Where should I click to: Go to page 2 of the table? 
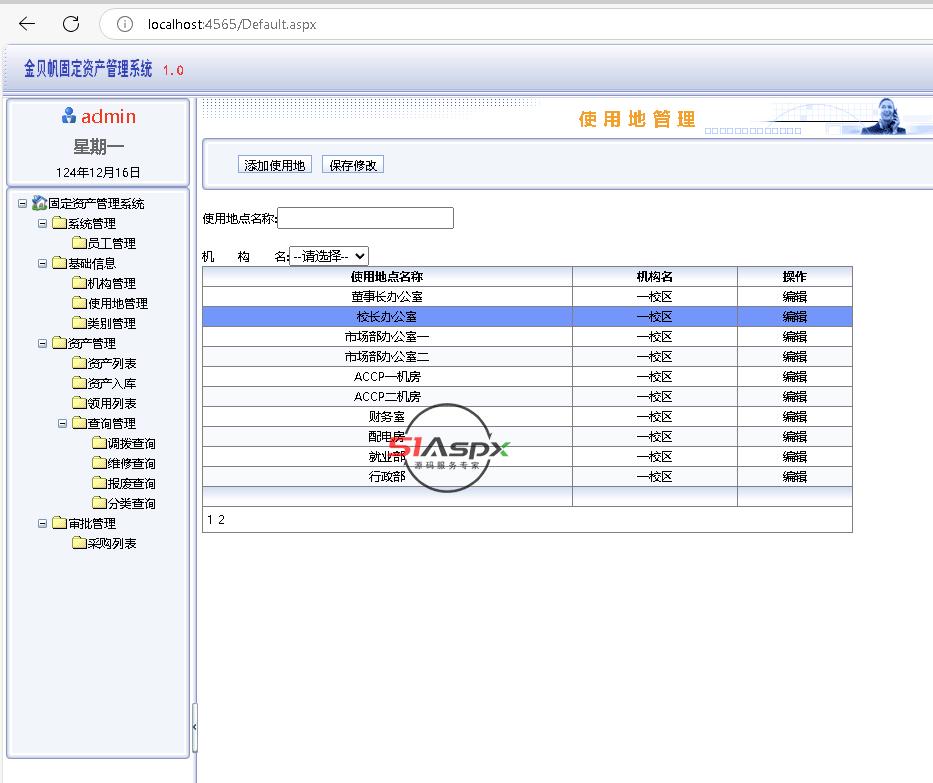click(x=221, y=520)
